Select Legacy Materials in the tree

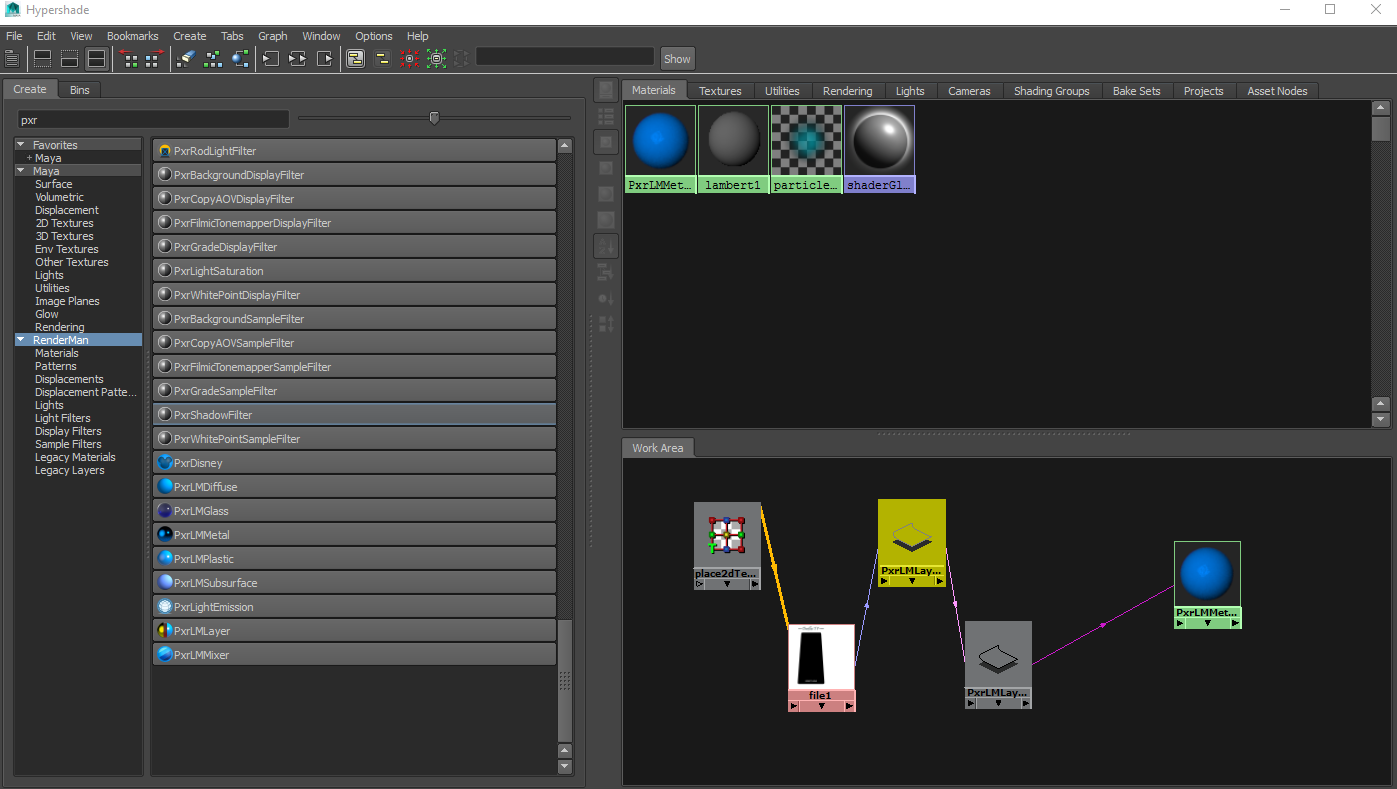point(75,457)
